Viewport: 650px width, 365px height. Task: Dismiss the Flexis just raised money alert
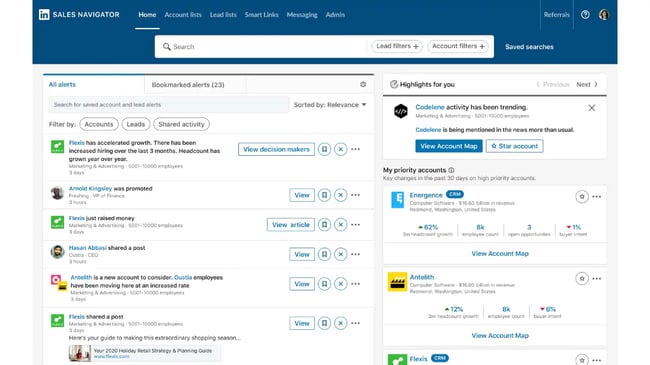tap(341, 225)
